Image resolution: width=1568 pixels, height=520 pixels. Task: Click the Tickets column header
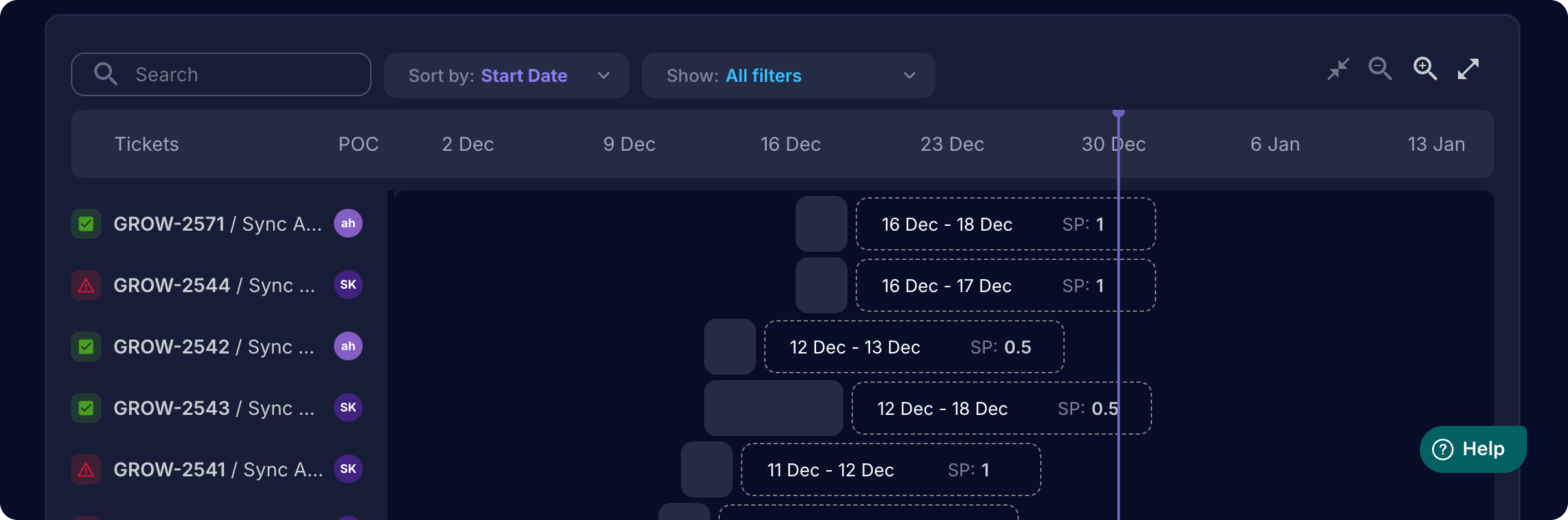point(147,144)
